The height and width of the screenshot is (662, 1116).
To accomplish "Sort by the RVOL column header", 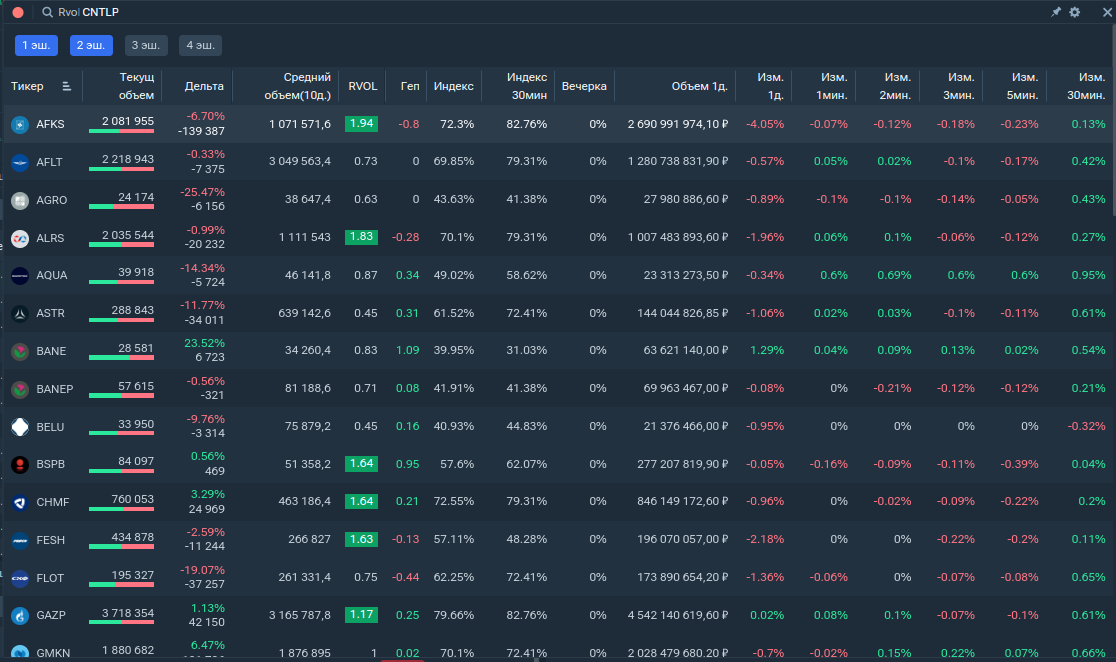I will [362, 86].
